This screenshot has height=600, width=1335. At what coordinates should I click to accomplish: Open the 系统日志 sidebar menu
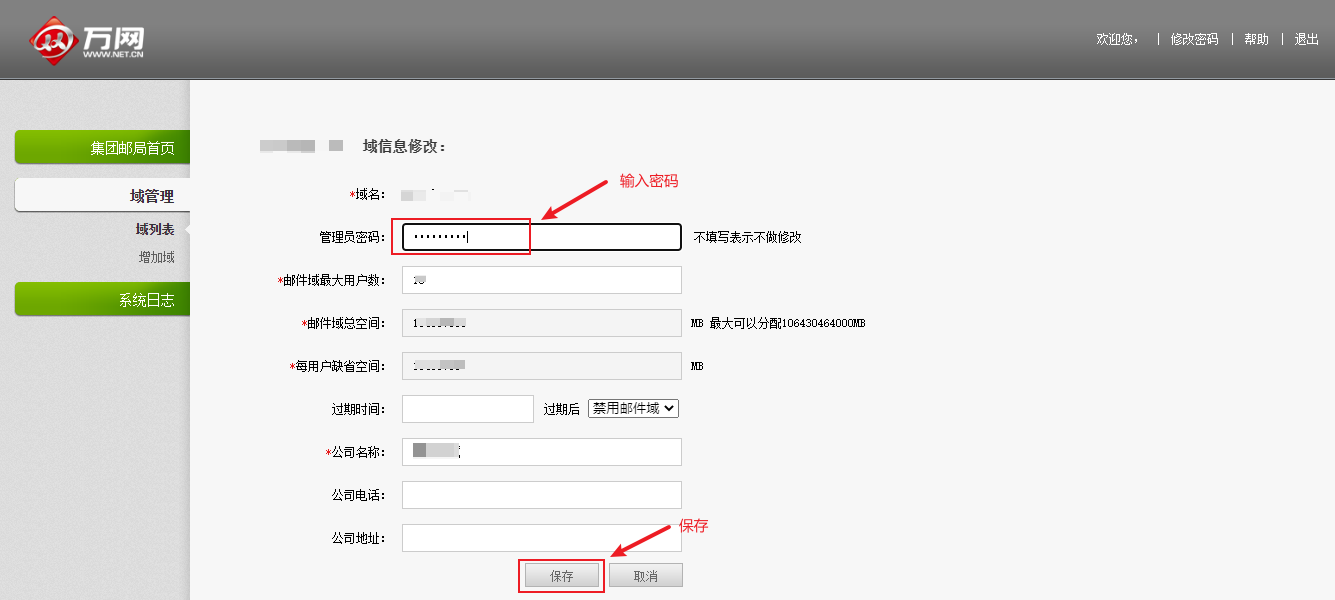tap(103, 300)
